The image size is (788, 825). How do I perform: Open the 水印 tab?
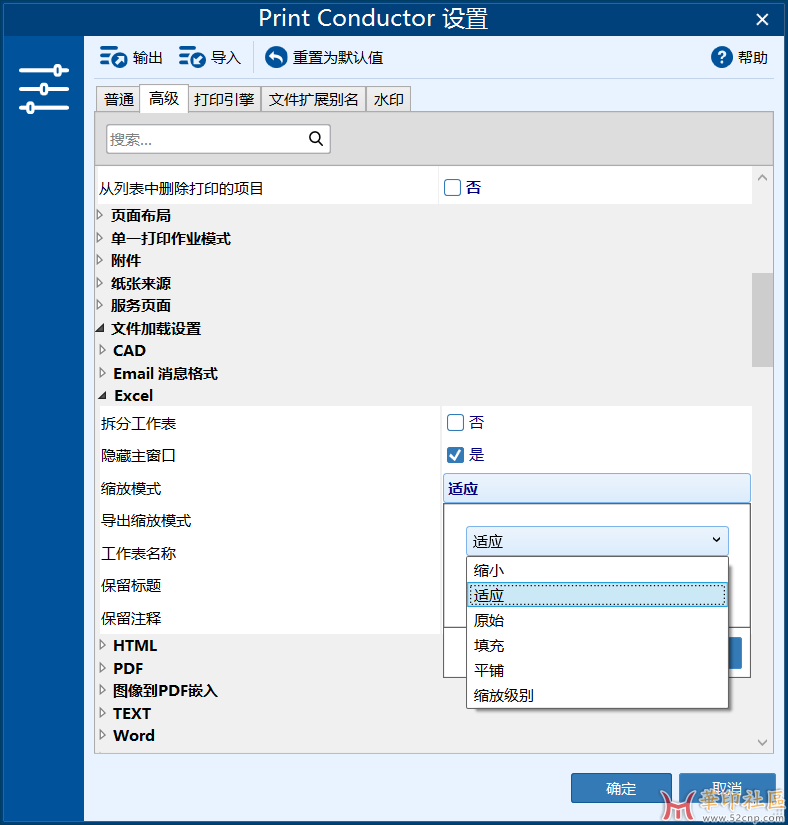(388, 99)
